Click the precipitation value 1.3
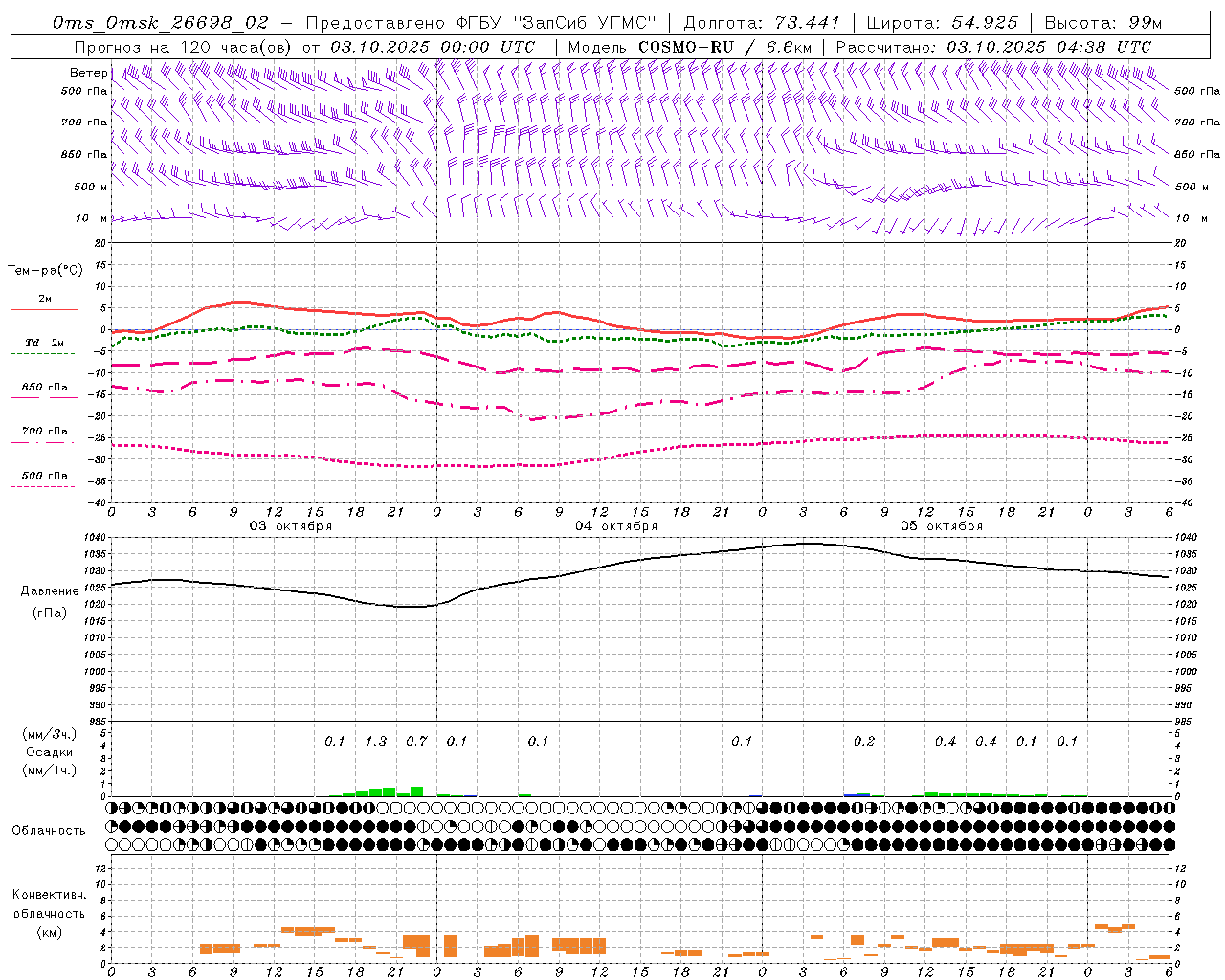Viewport: 1225px width, 980px height. pyautogui.click(x=376, y=741)
